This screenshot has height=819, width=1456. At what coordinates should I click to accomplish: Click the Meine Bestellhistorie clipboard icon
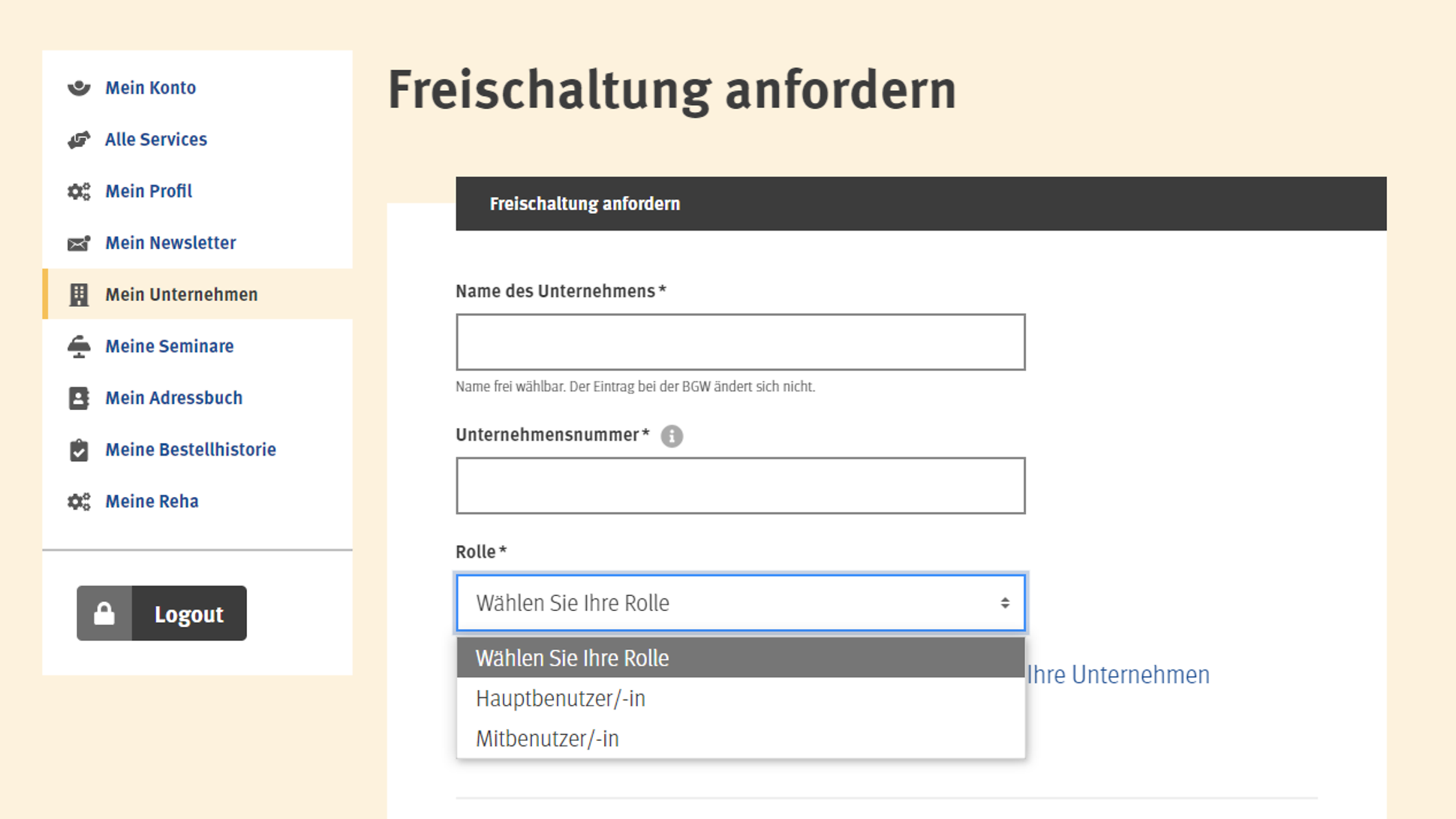79,450
